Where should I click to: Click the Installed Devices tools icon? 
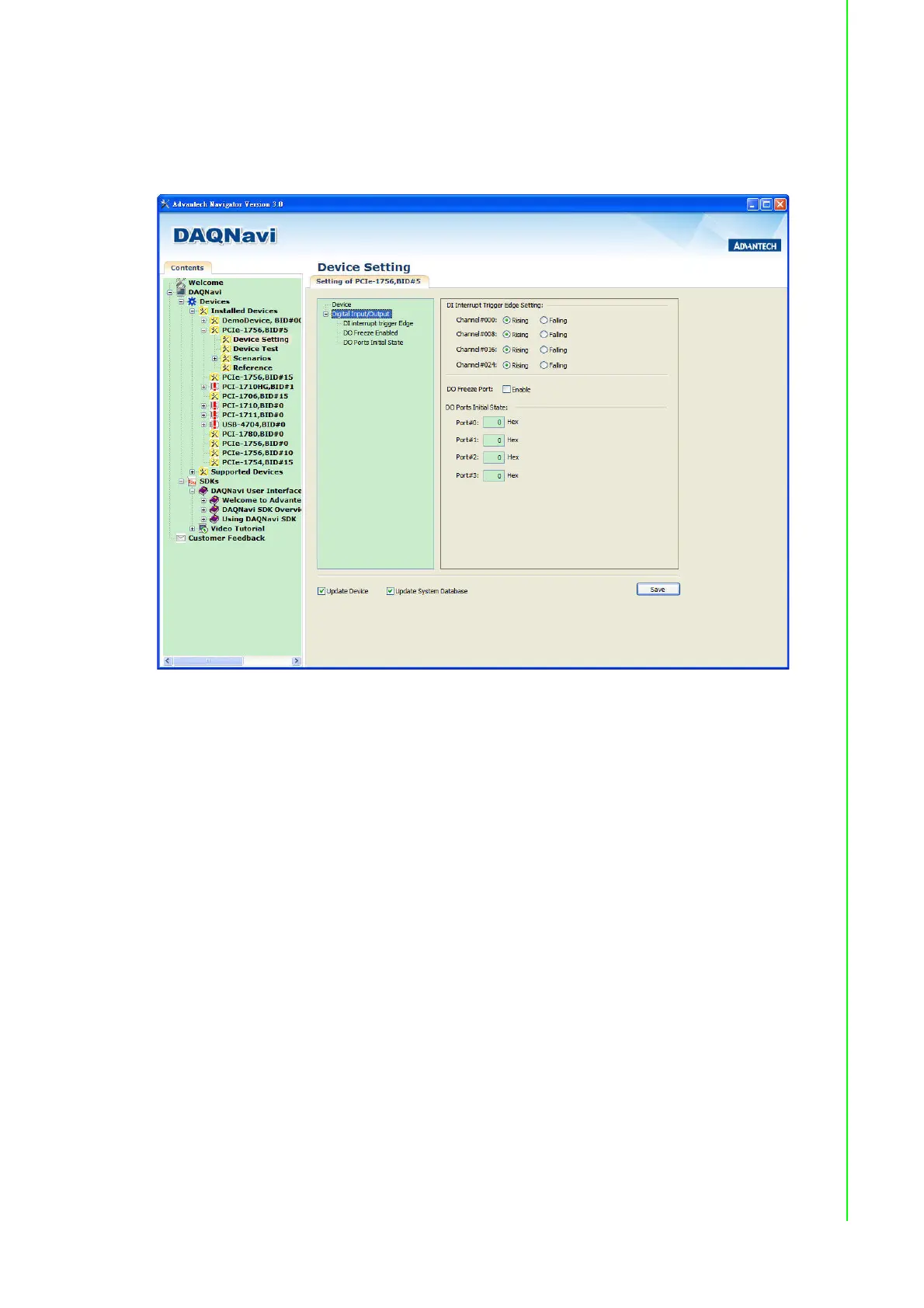coord(203,311)
